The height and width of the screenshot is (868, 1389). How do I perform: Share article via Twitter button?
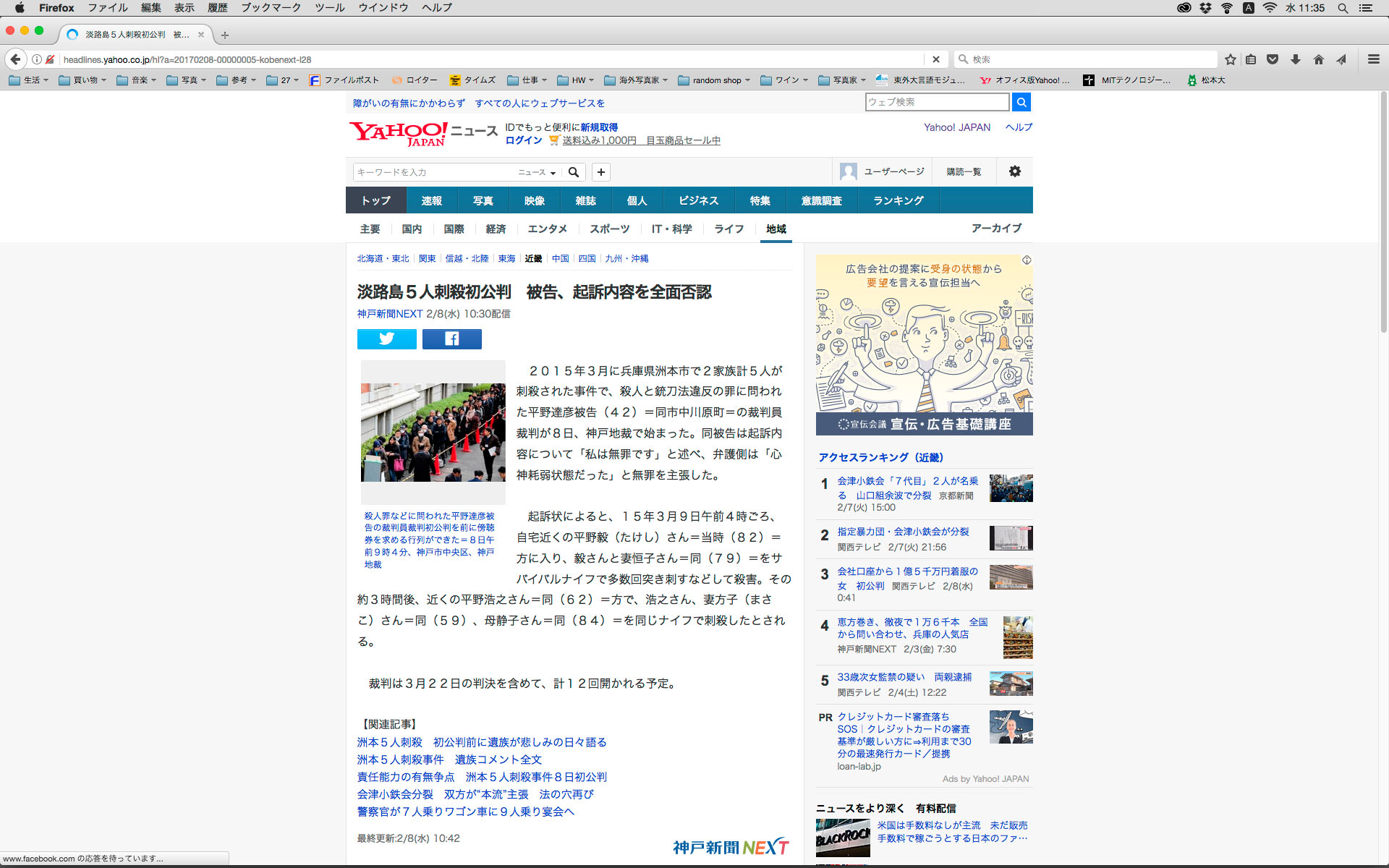click(x=386, y=339)
